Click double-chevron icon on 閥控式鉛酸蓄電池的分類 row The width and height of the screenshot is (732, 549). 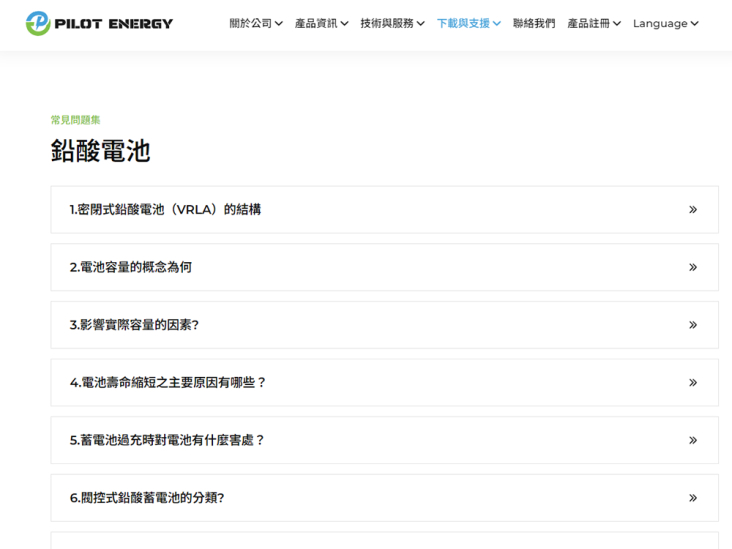click(x=692, y=498)
